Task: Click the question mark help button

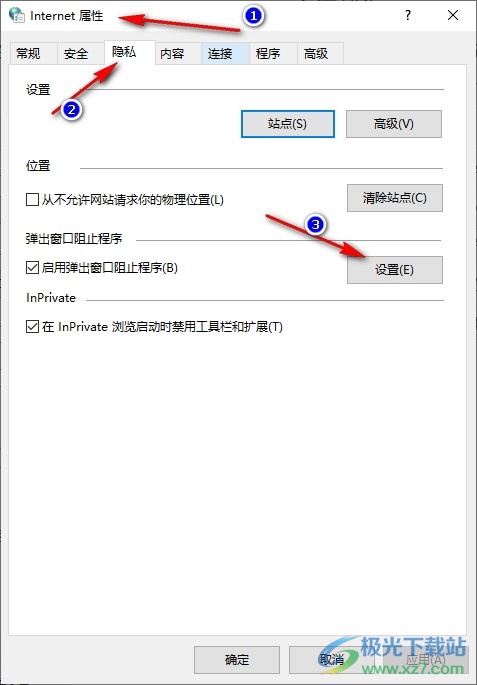Action: click(x=408, y=15)
